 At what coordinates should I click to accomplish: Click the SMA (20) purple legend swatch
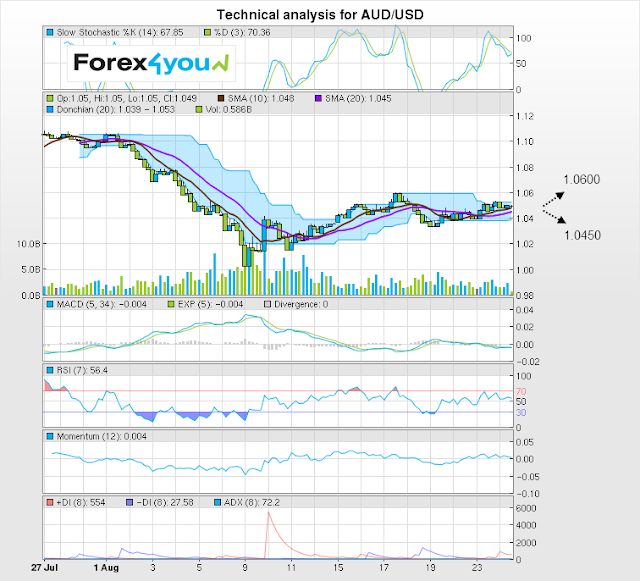318,98
